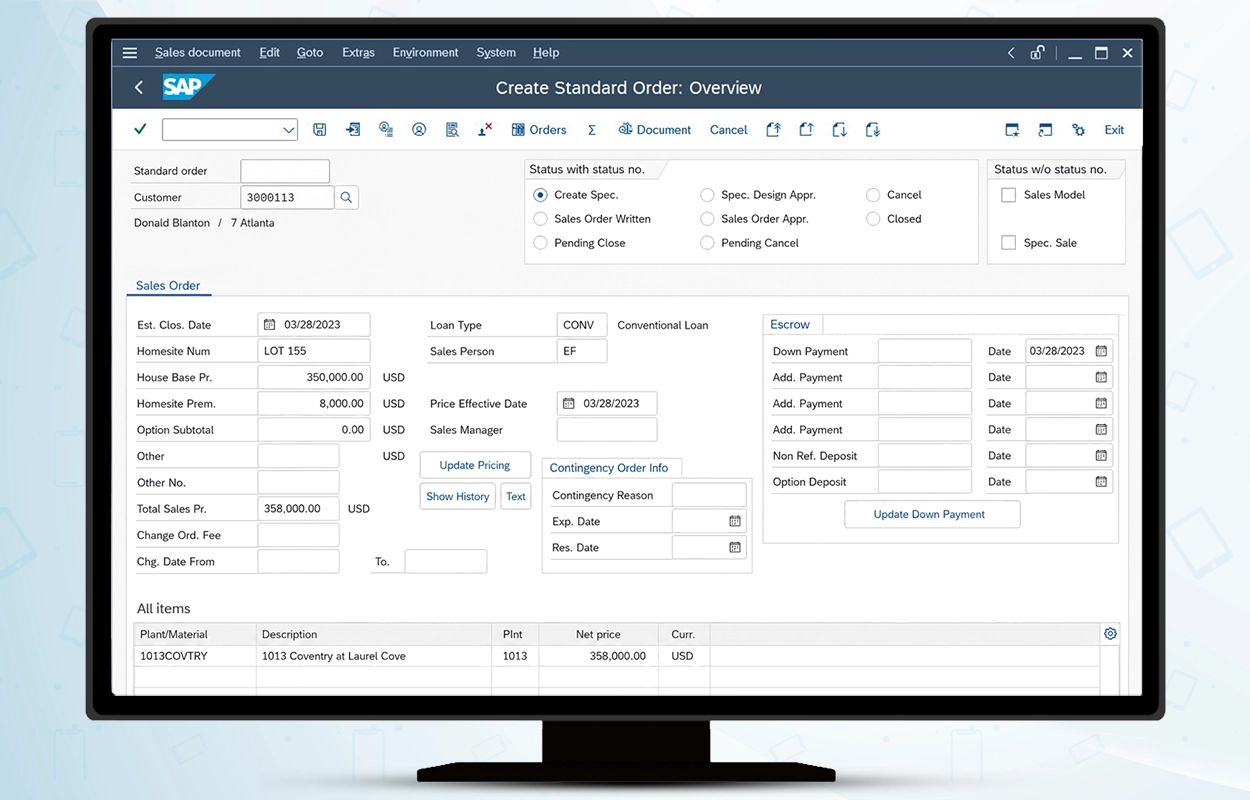Check the Sales Model checkbox

[x=1008, y=195]
